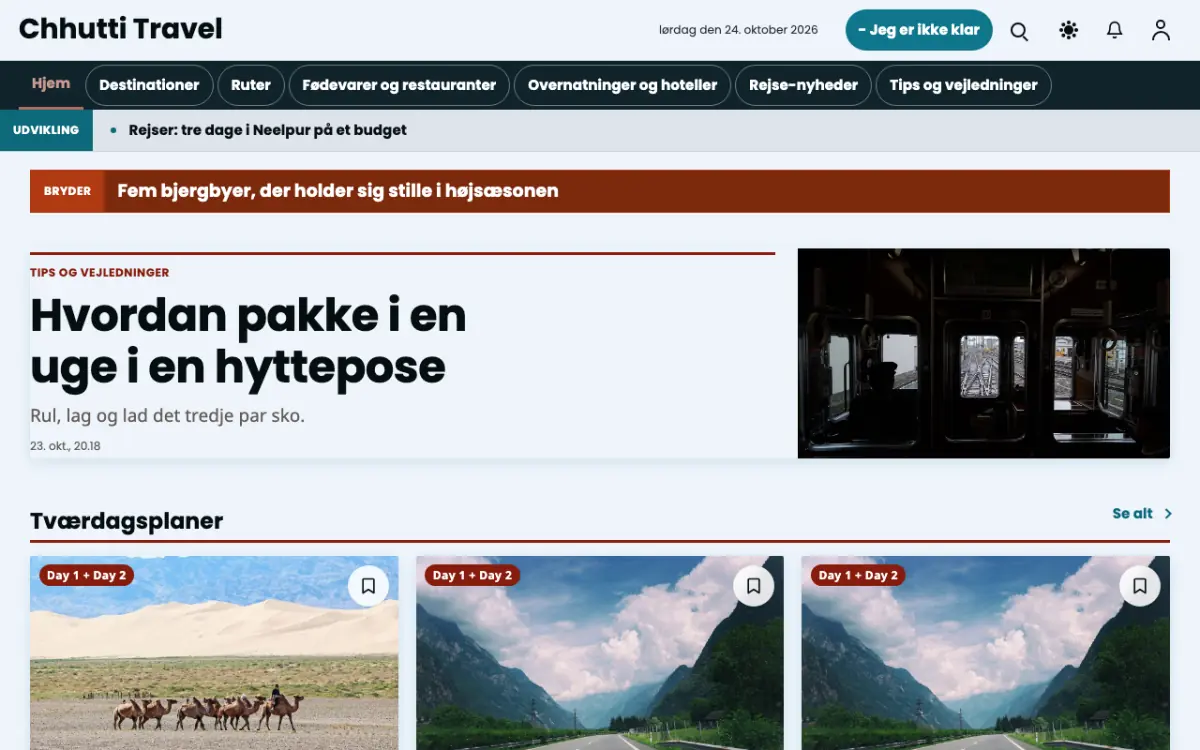
Task: Click Day 1 + Day 2 badge on rightmost card
Action: pos(858,575)
